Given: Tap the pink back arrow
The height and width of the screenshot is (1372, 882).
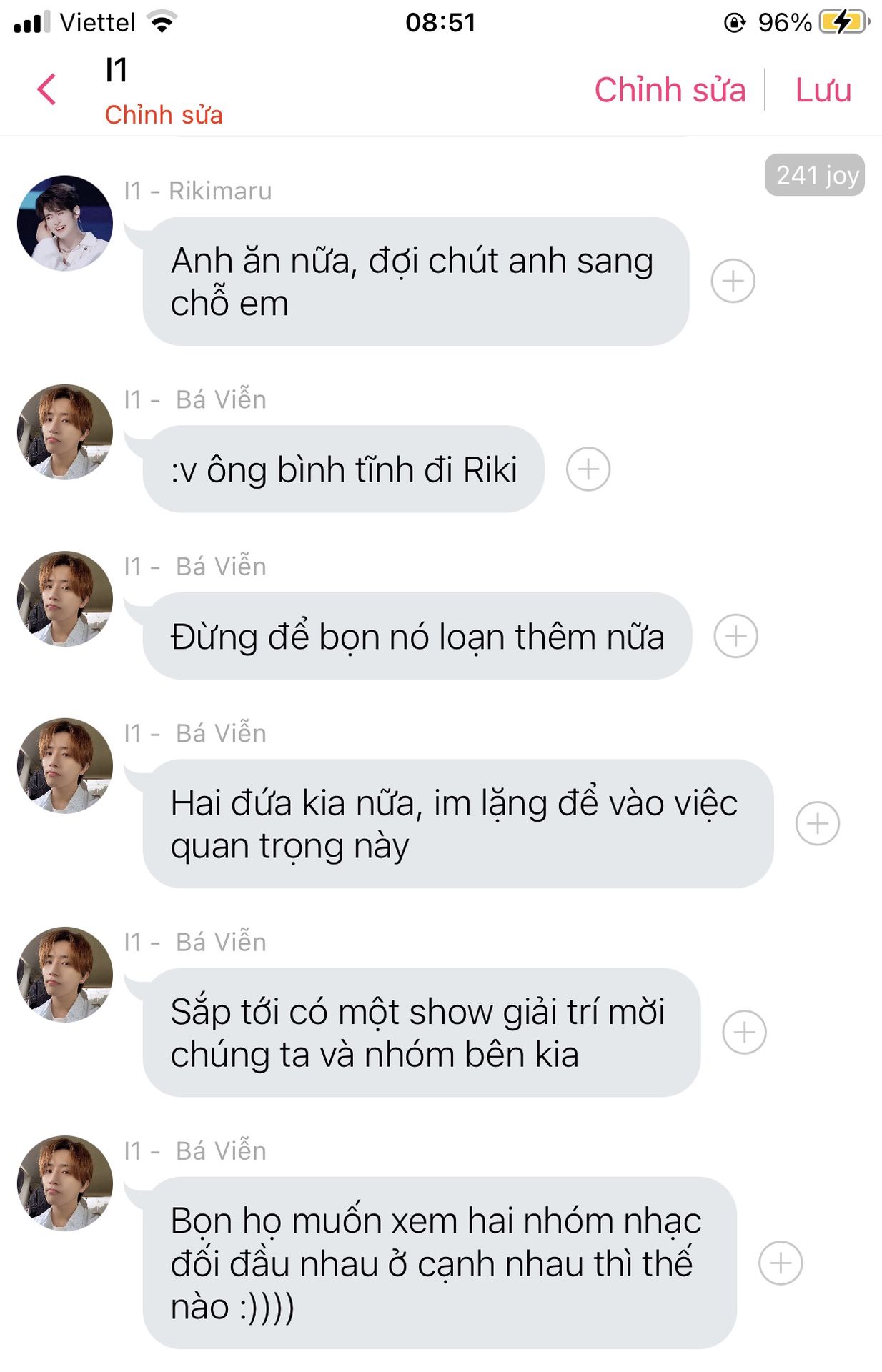Looking at the screenshot, I should pyautogui.click(x=46, y=89).
